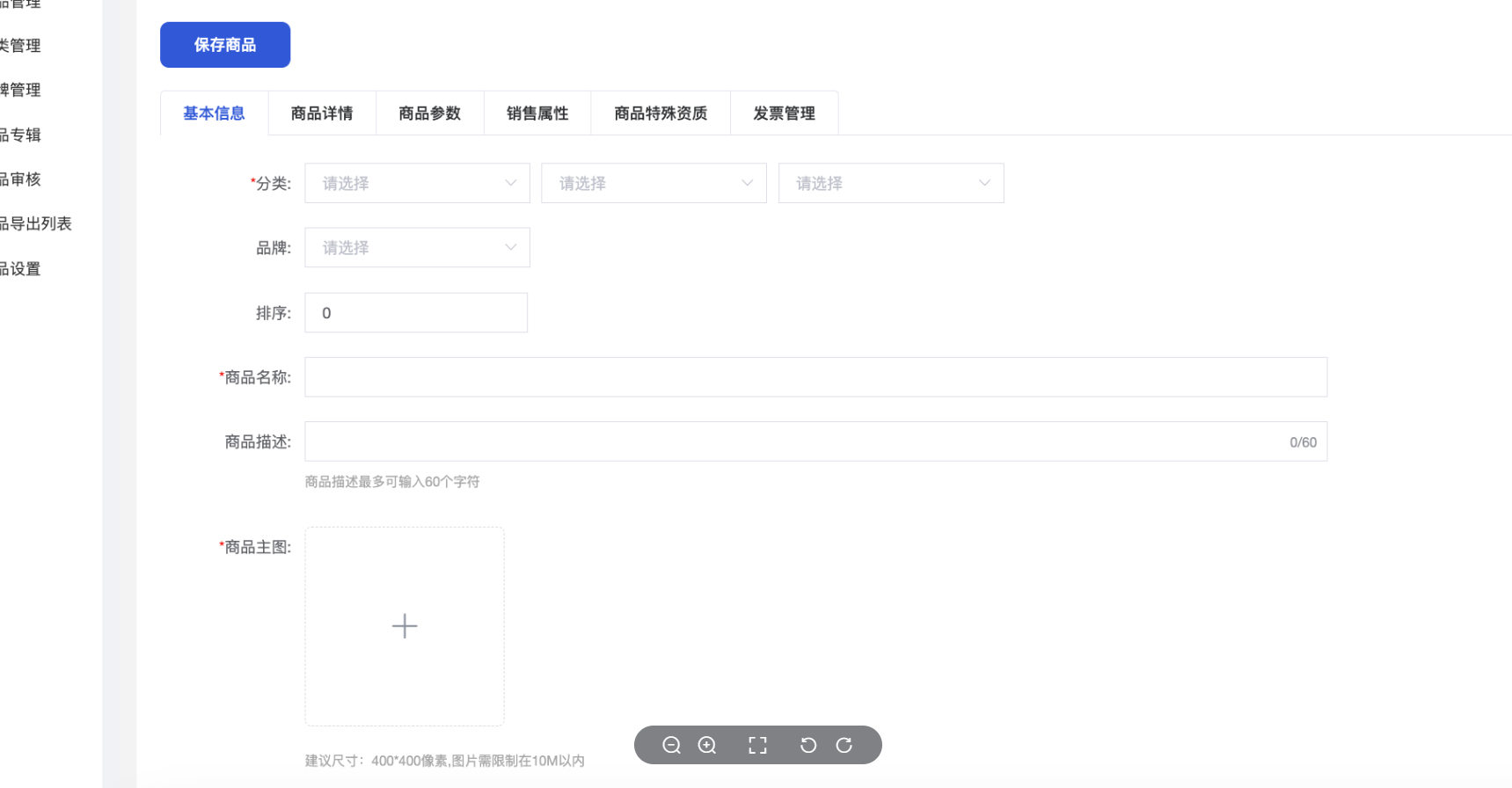Switch to the 商品详情 tab

(322, 113)
